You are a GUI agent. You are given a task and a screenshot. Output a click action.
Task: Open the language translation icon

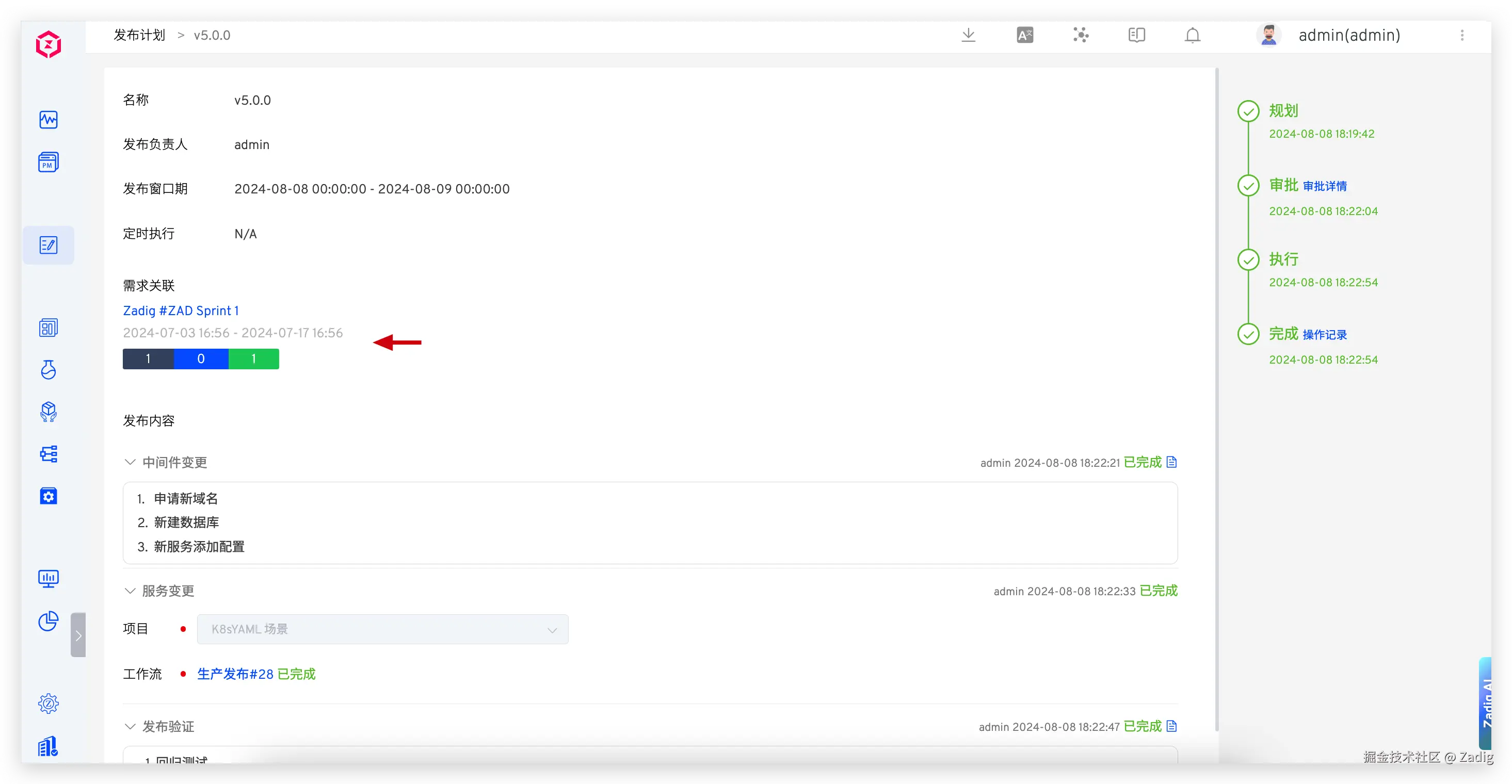(1025, 35)
